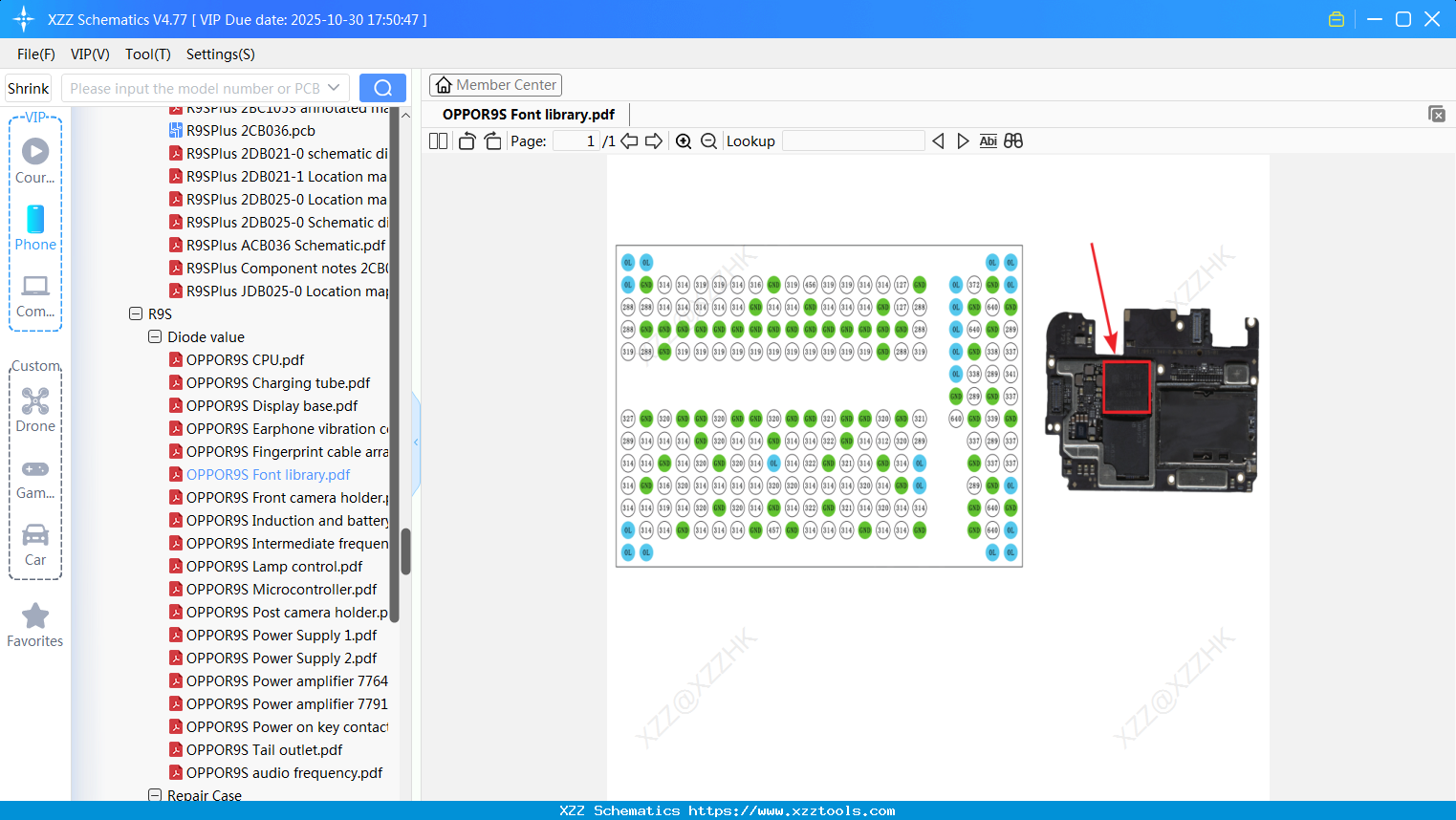Open OPPOR9S Post camera holder file
Viewport: 1456px width, 820px height.
point(278,613)
